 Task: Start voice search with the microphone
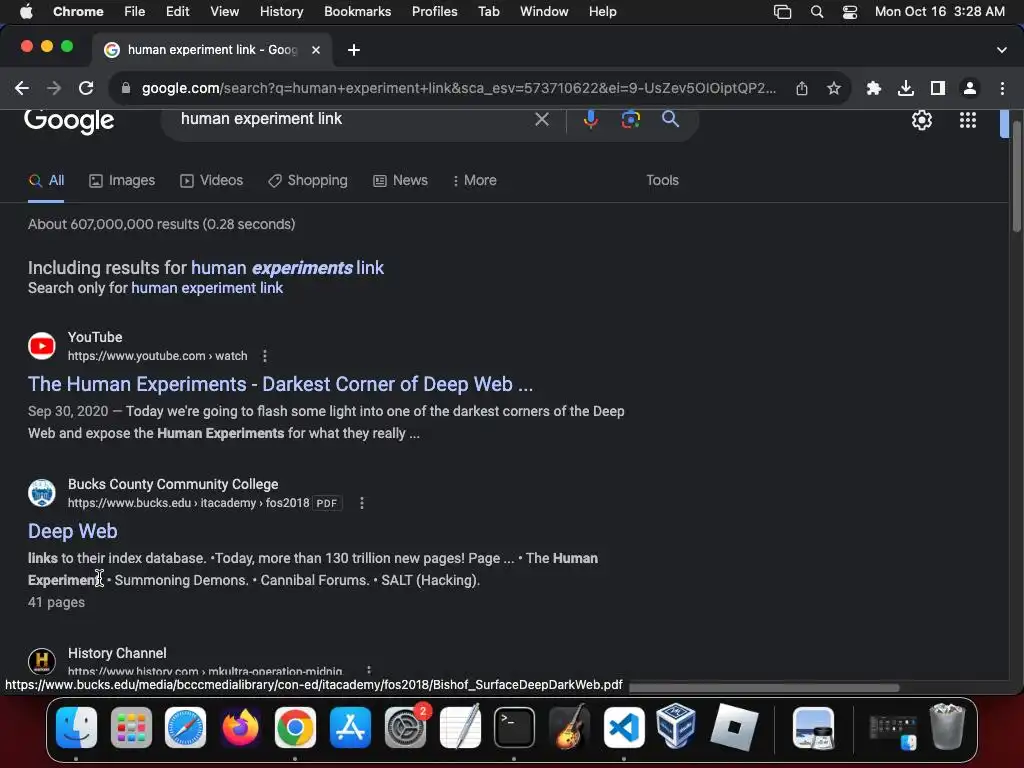(590, 119)
